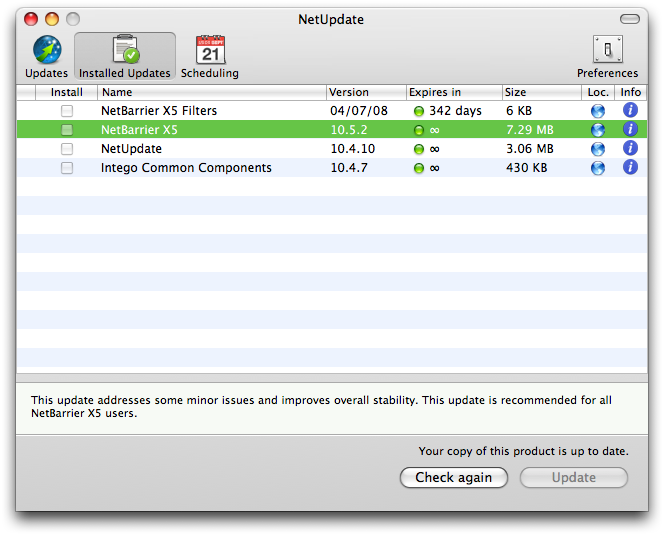The image size is (664, 535).
Task: Click location globe for NetBarrier X5 Filters
Action: (598, 111)
